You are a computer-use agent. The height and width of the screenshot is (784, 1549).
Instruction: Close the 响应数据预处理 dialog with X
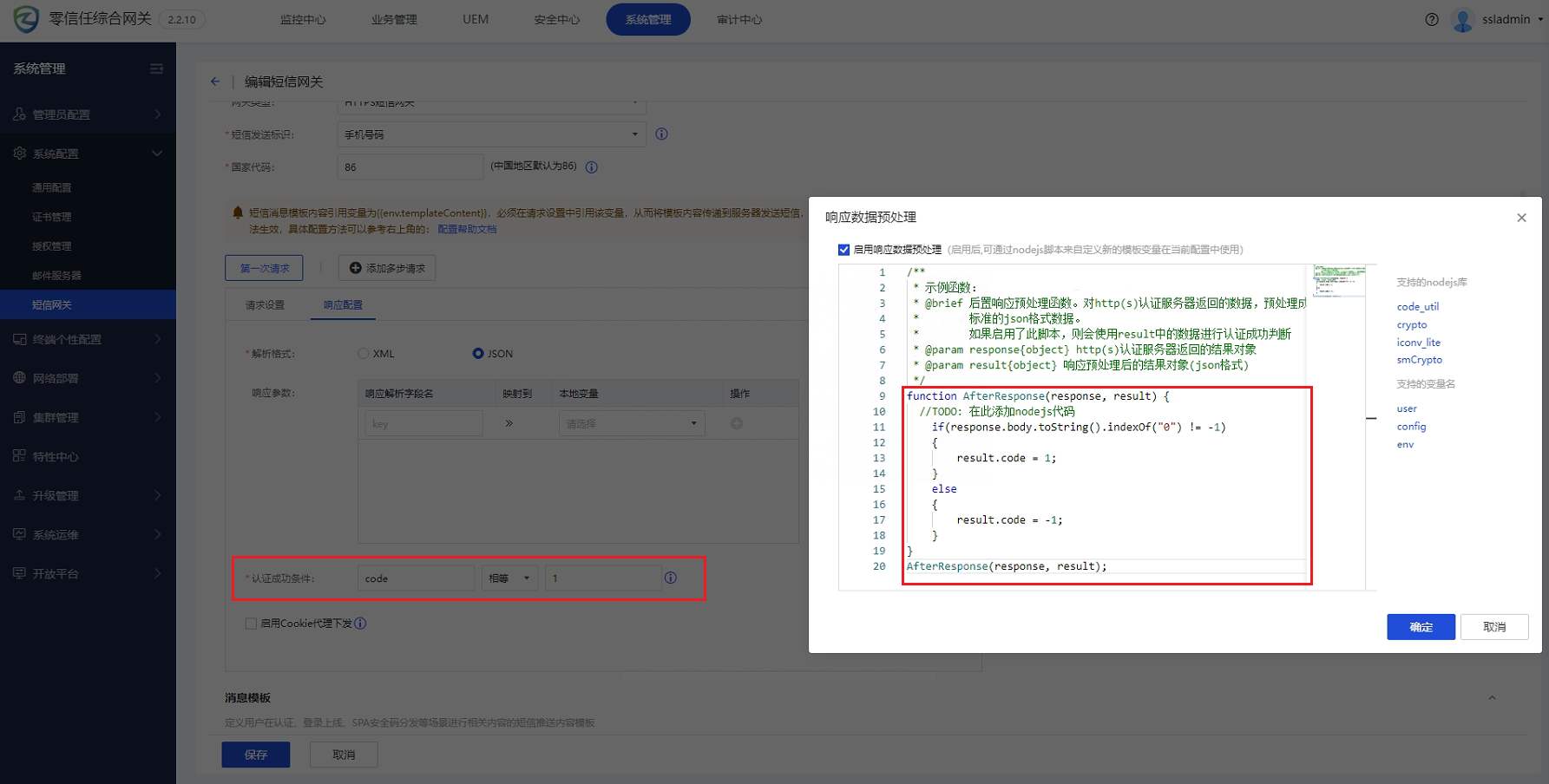coord(1521,218)
